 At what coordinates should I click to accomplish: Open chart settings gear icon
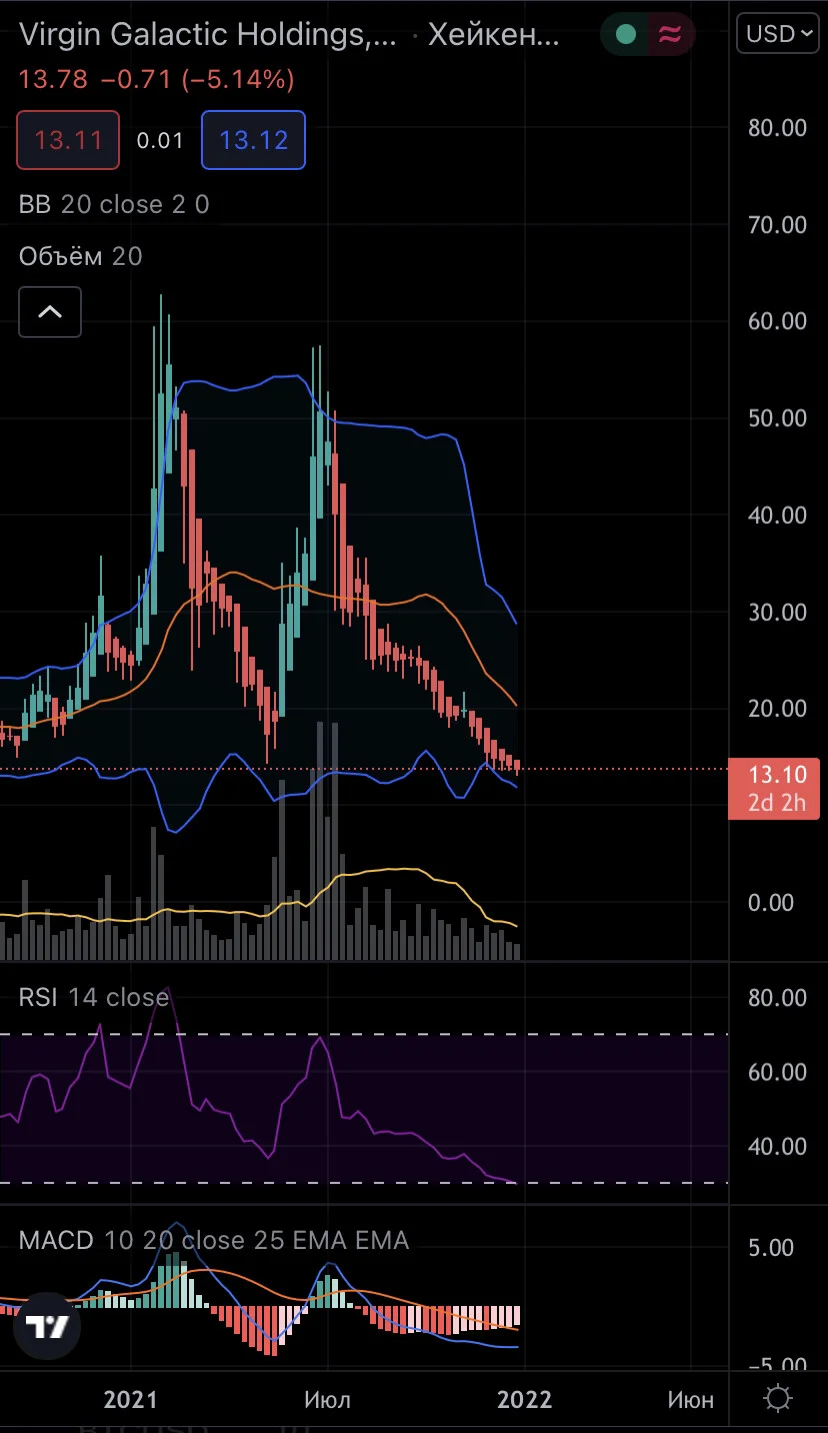pos(778,1398)
